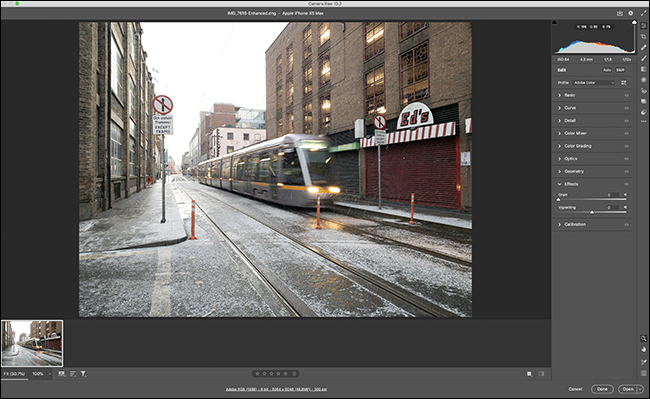Toggle visibility eye for Effects panel
650x399 pixels.
pos(626,184)
